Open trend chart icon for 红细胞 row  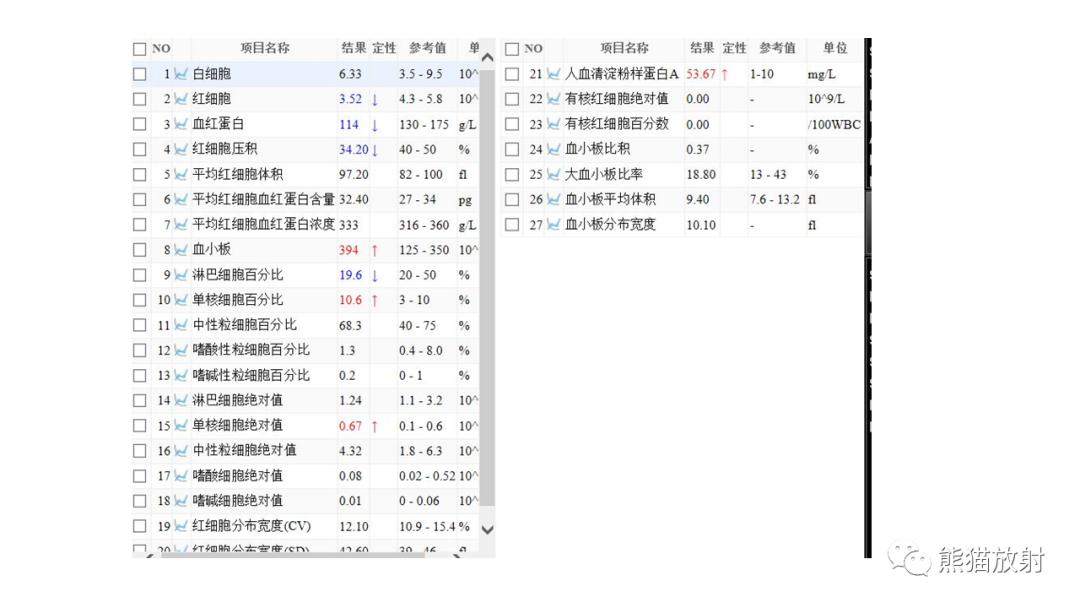click(180, 99)
